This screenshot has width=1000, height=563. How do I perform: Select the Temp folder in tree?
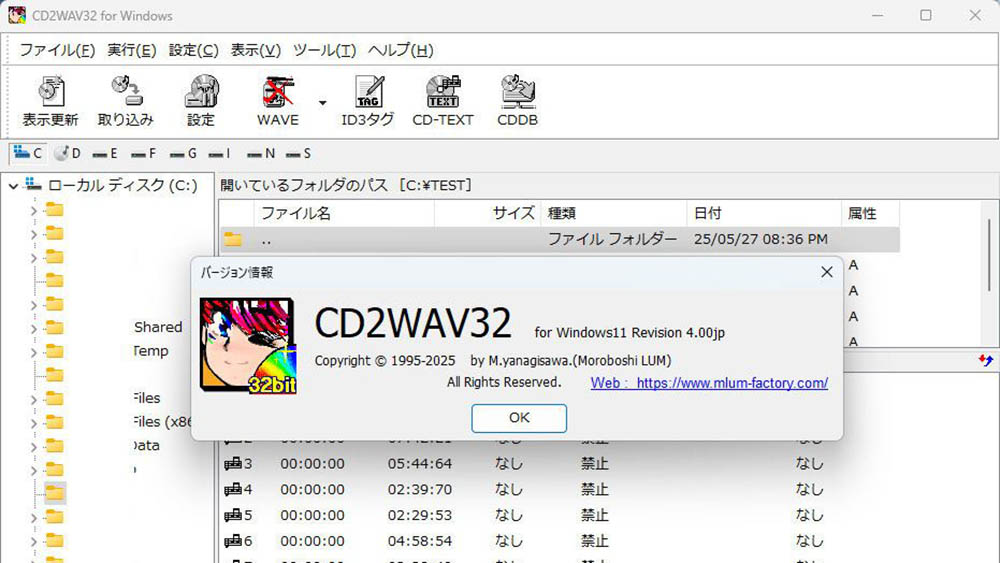pos(151,351)
